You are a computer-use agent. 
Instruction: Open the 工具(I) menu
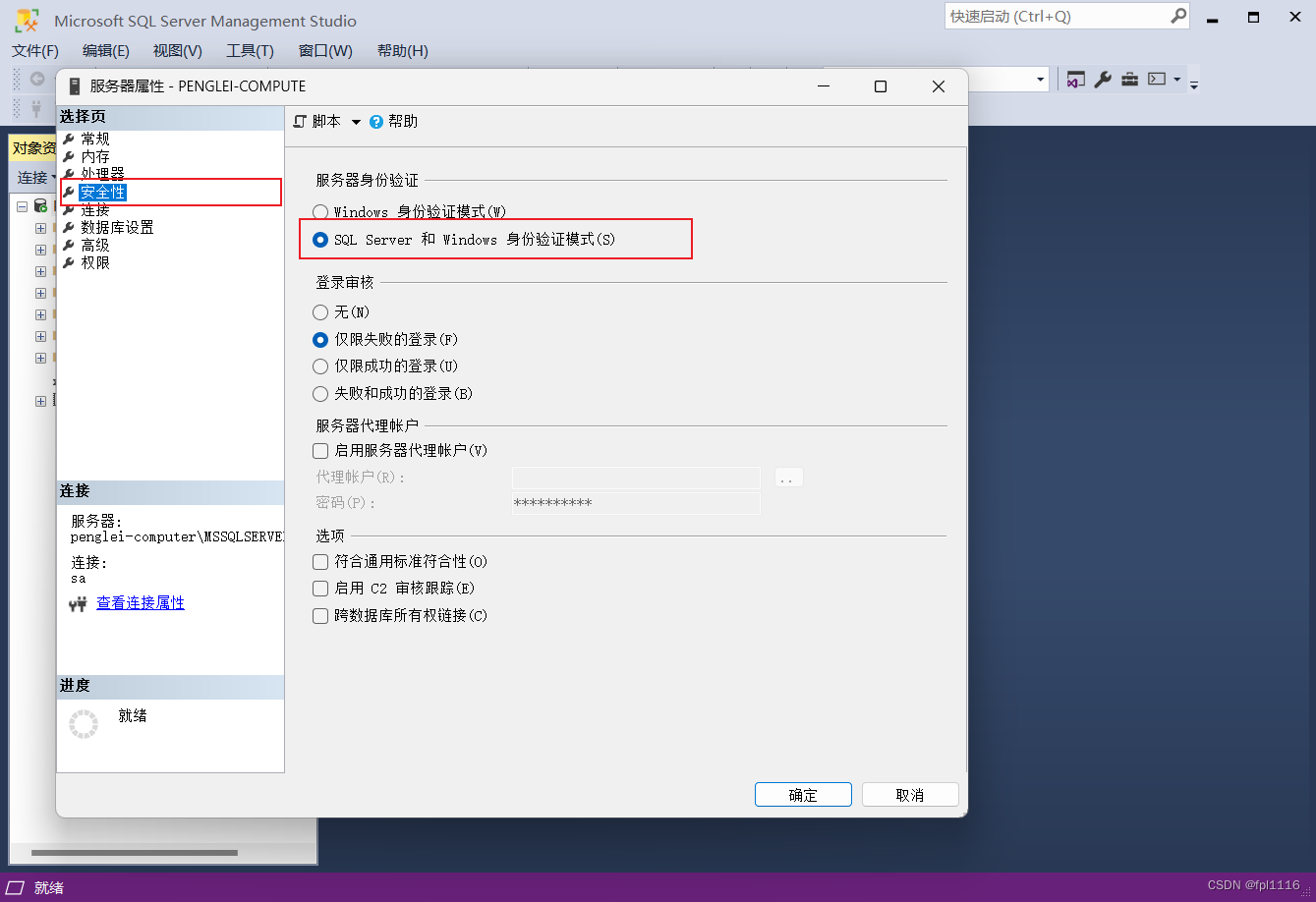[x=249, y=50]
